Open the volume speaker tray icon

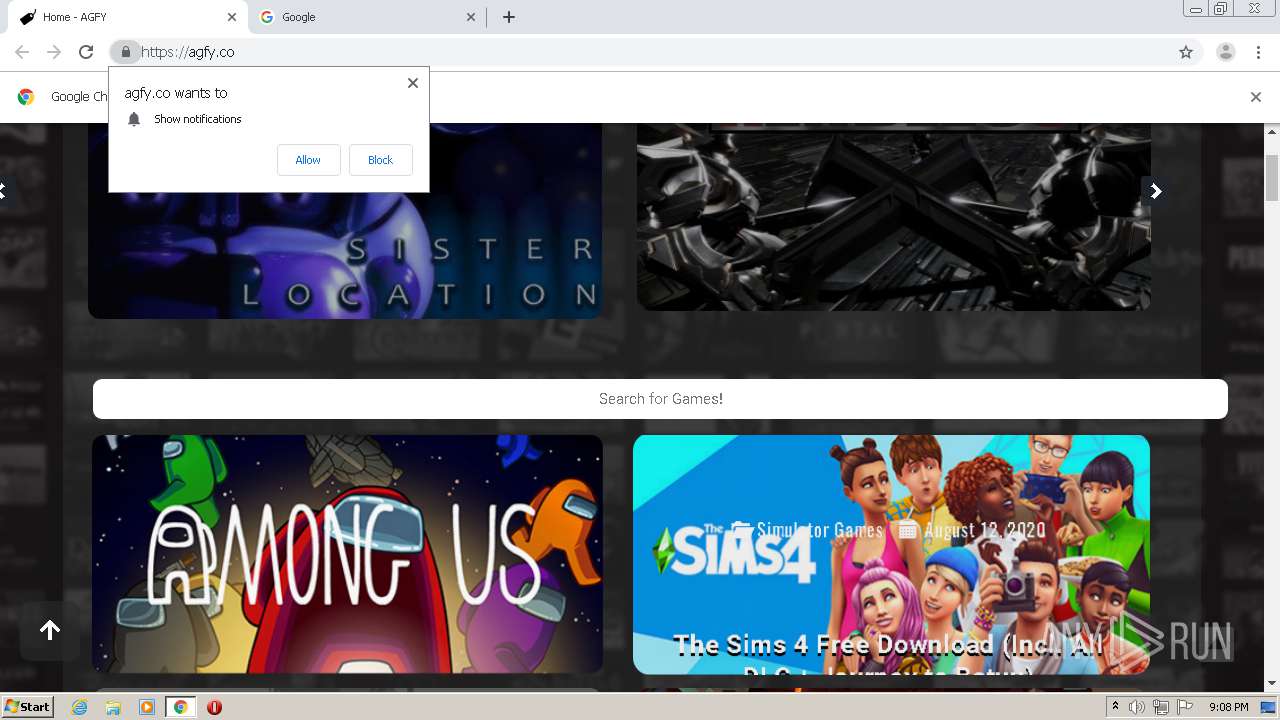point(1137,707)
